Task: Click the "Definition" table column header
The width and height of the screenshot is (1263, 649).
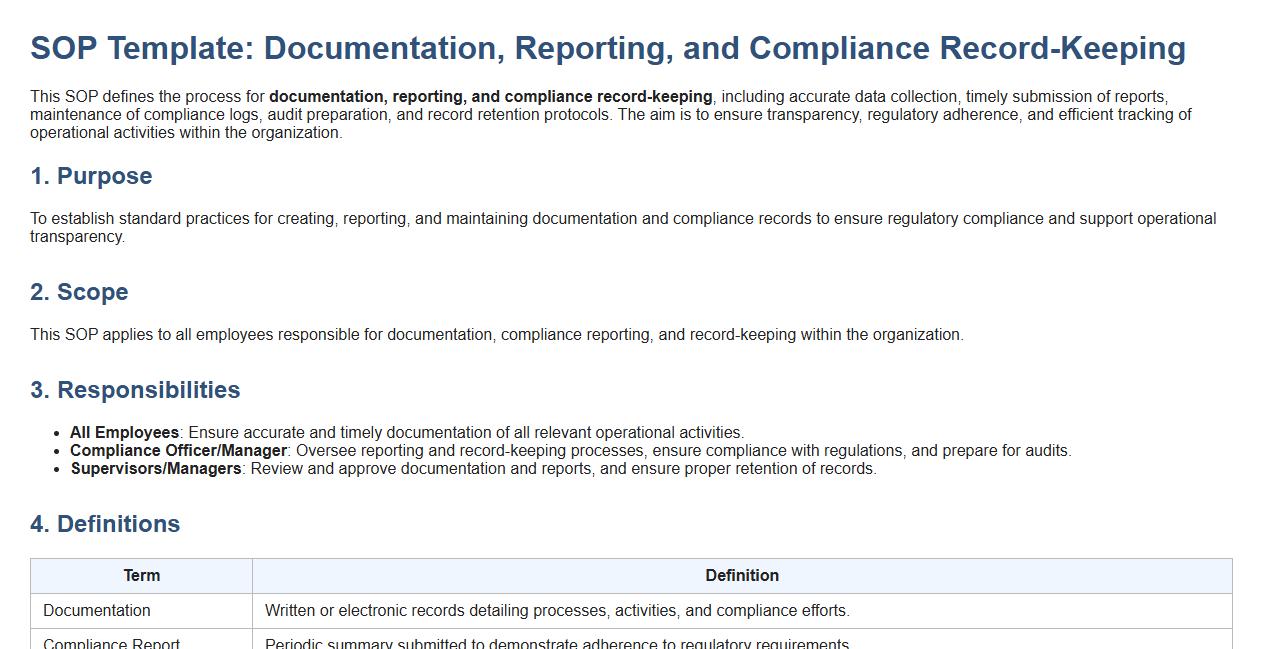Action: pos(741,576)
